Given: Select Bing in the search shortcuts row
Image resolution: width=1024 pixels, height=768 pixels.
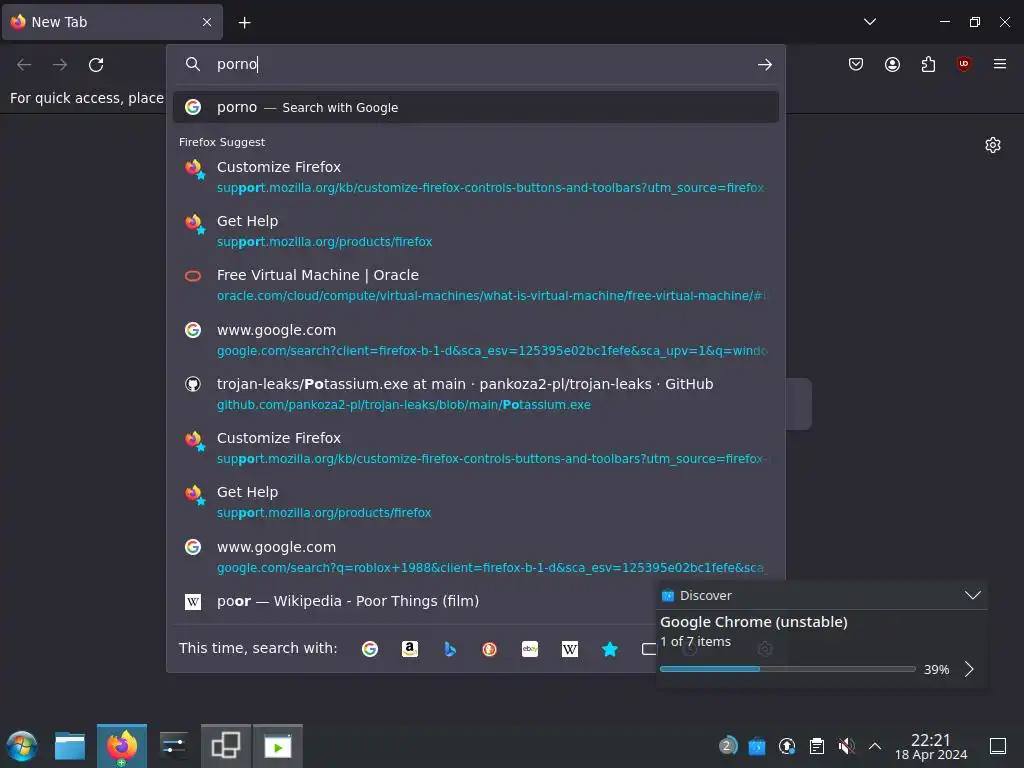Looking at the screenshot, I should point(449,648).
